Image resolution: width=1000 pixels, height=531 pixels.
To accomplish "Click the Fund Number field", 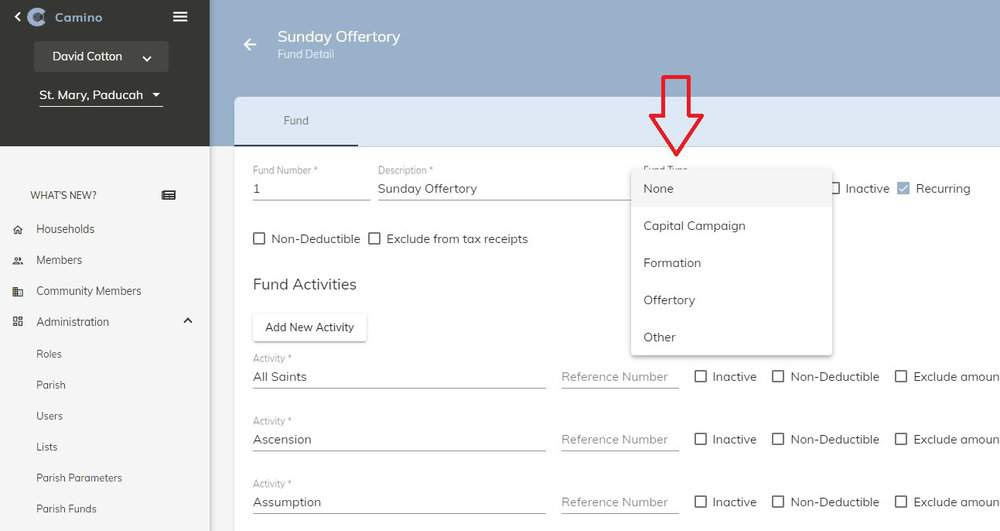I will (x=311, y=189).
